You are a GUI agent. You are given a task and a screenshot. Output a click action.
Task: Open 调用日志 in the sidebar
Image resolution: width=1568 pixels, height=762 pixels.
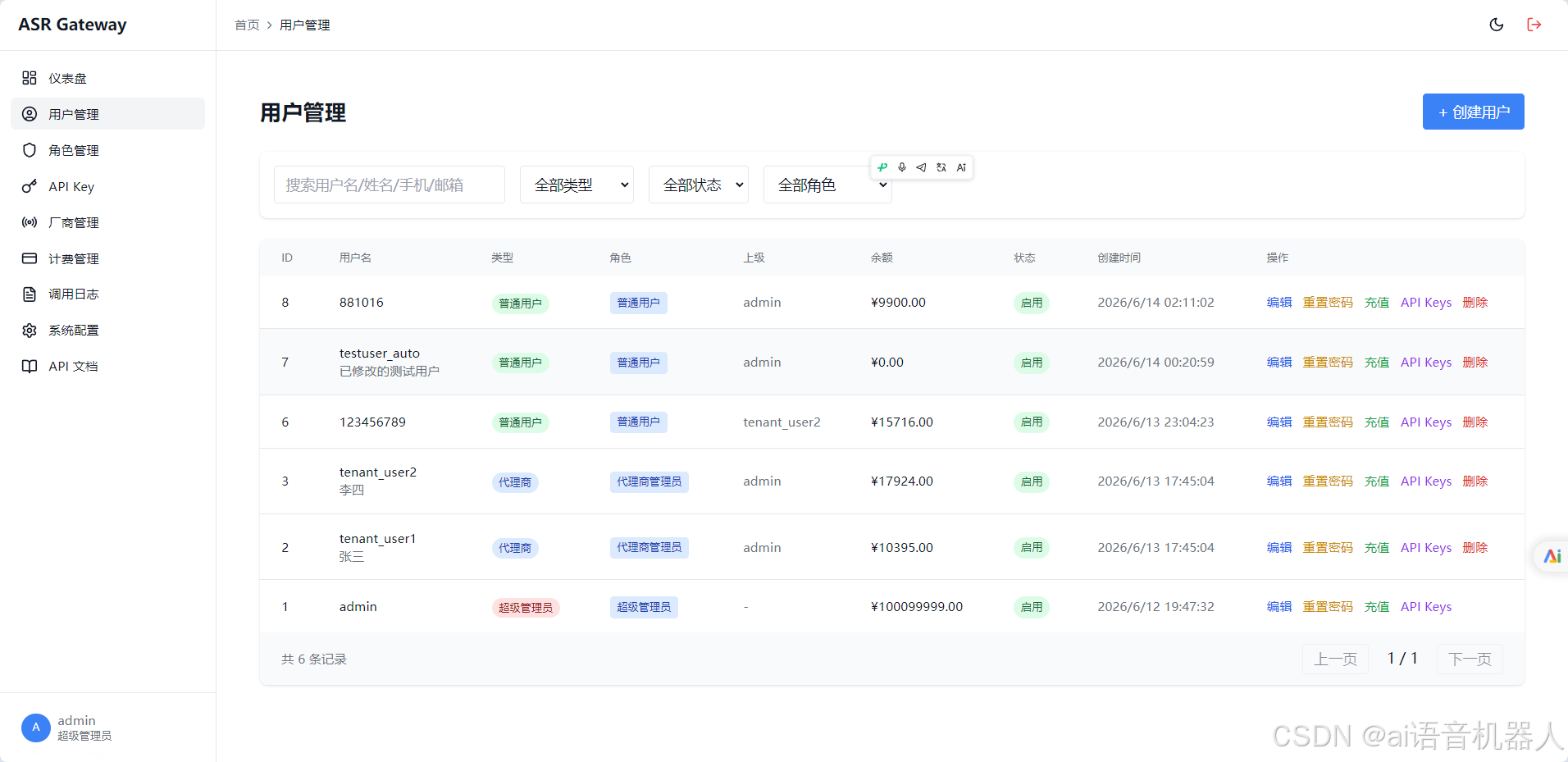coord(107,294)
